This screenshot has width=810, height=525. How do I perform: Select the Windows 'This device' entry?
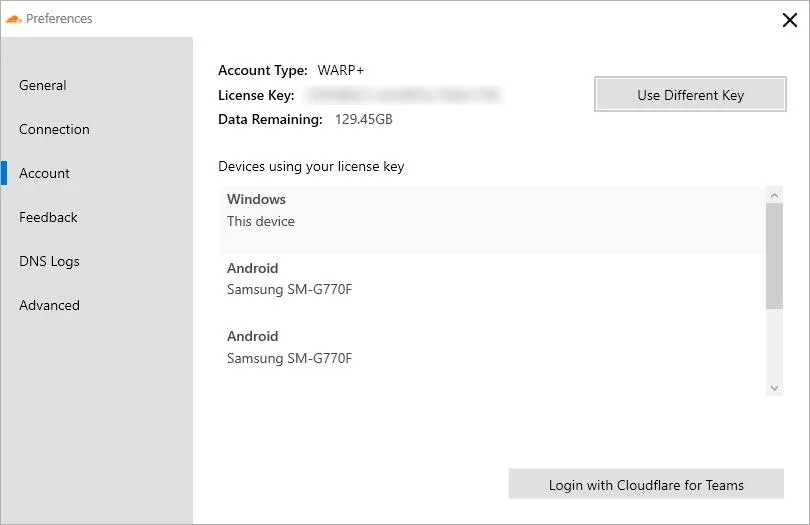490,211
